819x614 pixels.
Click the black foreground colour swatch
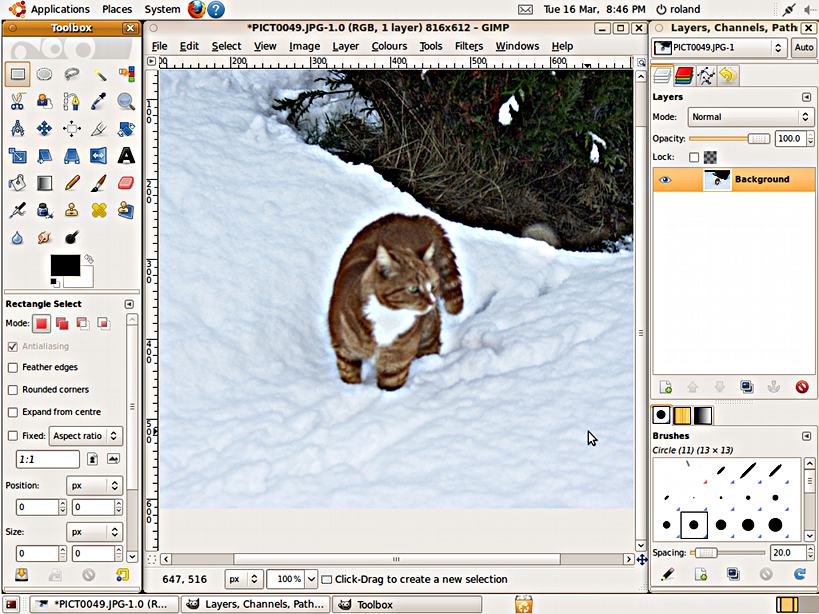65,265
